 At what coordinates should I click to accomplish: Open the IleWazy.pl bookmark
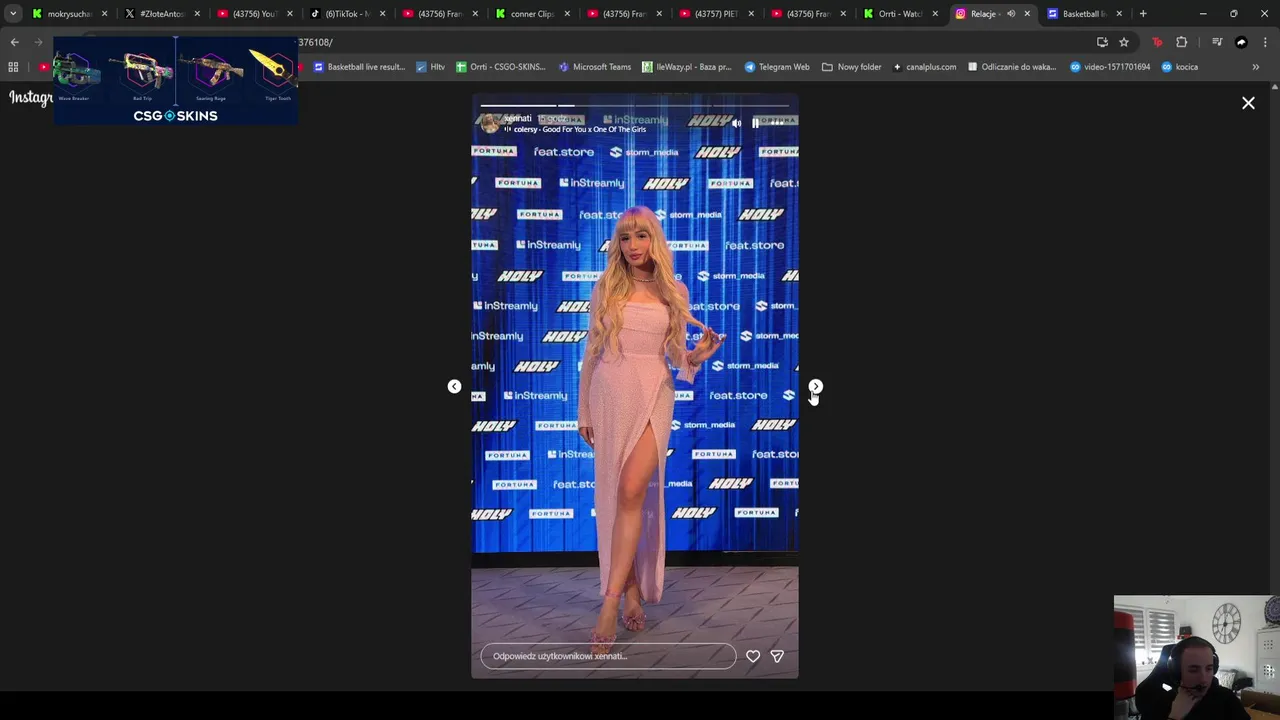686,67
